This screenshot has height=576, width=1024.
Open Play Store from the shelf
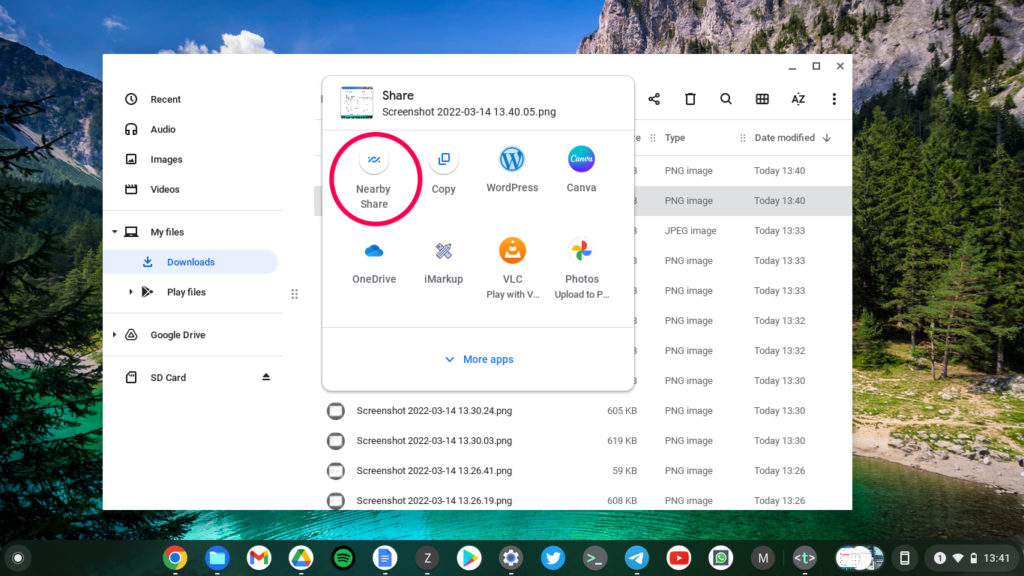[469, 558]
